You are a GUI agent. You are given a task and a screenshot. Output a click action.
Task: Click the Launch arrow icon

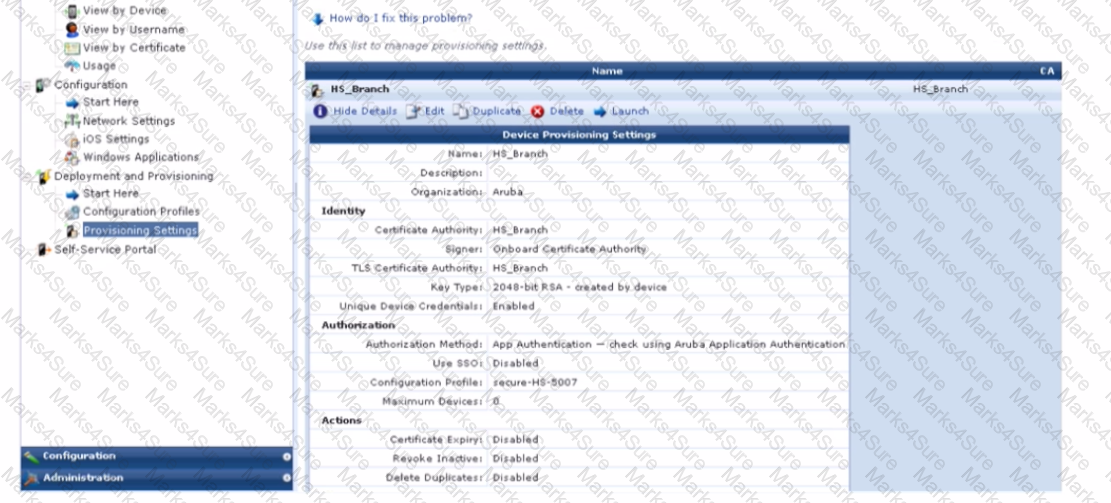pos(600,111)
